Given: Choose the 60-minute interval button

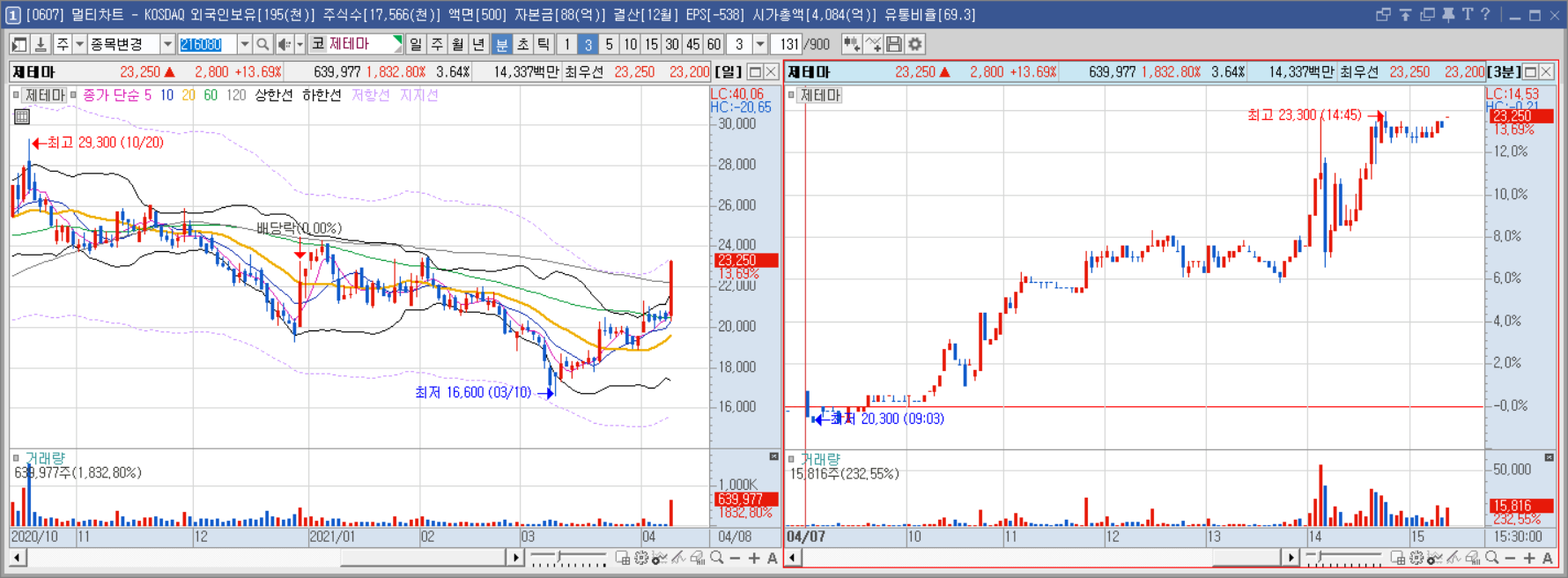Looking at the screenshot, I should click(714, 44).
